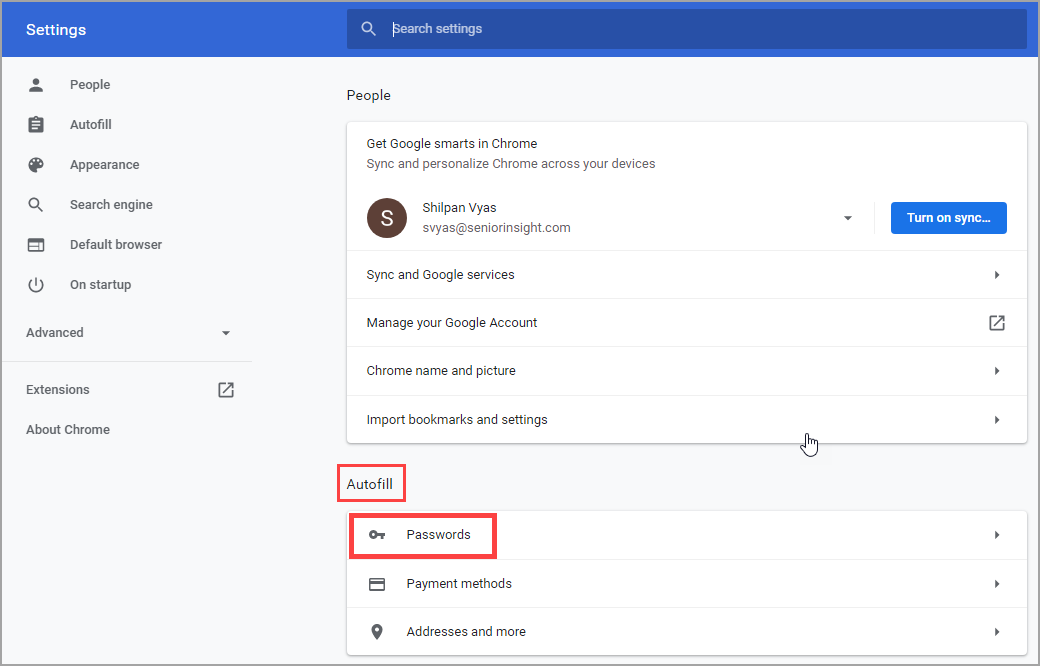Open Manage your Google Account
The image size is (1040, 666).
coord(687,322)
